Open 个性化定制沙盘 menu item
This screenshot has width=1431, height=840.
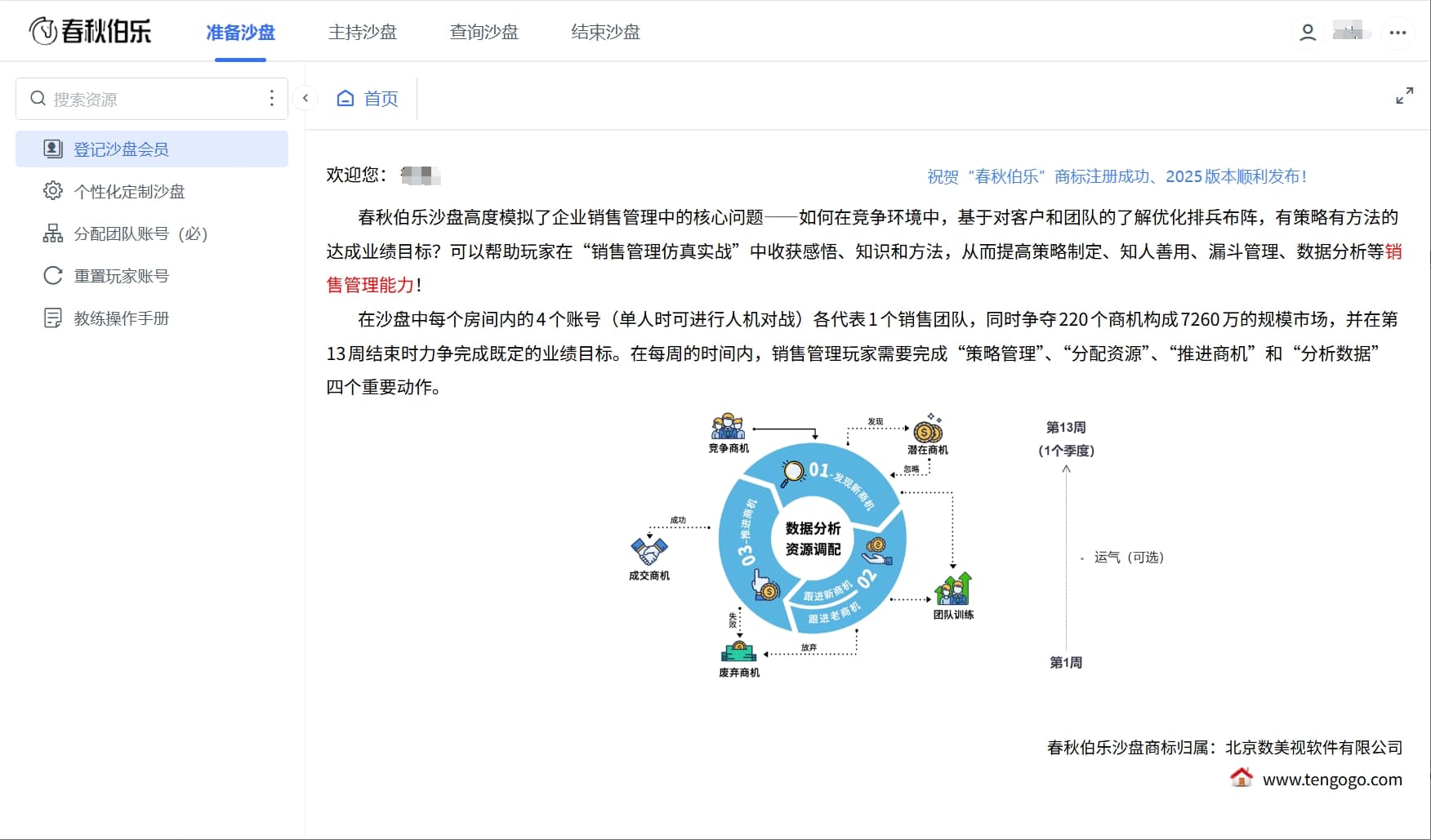point(152,191)
